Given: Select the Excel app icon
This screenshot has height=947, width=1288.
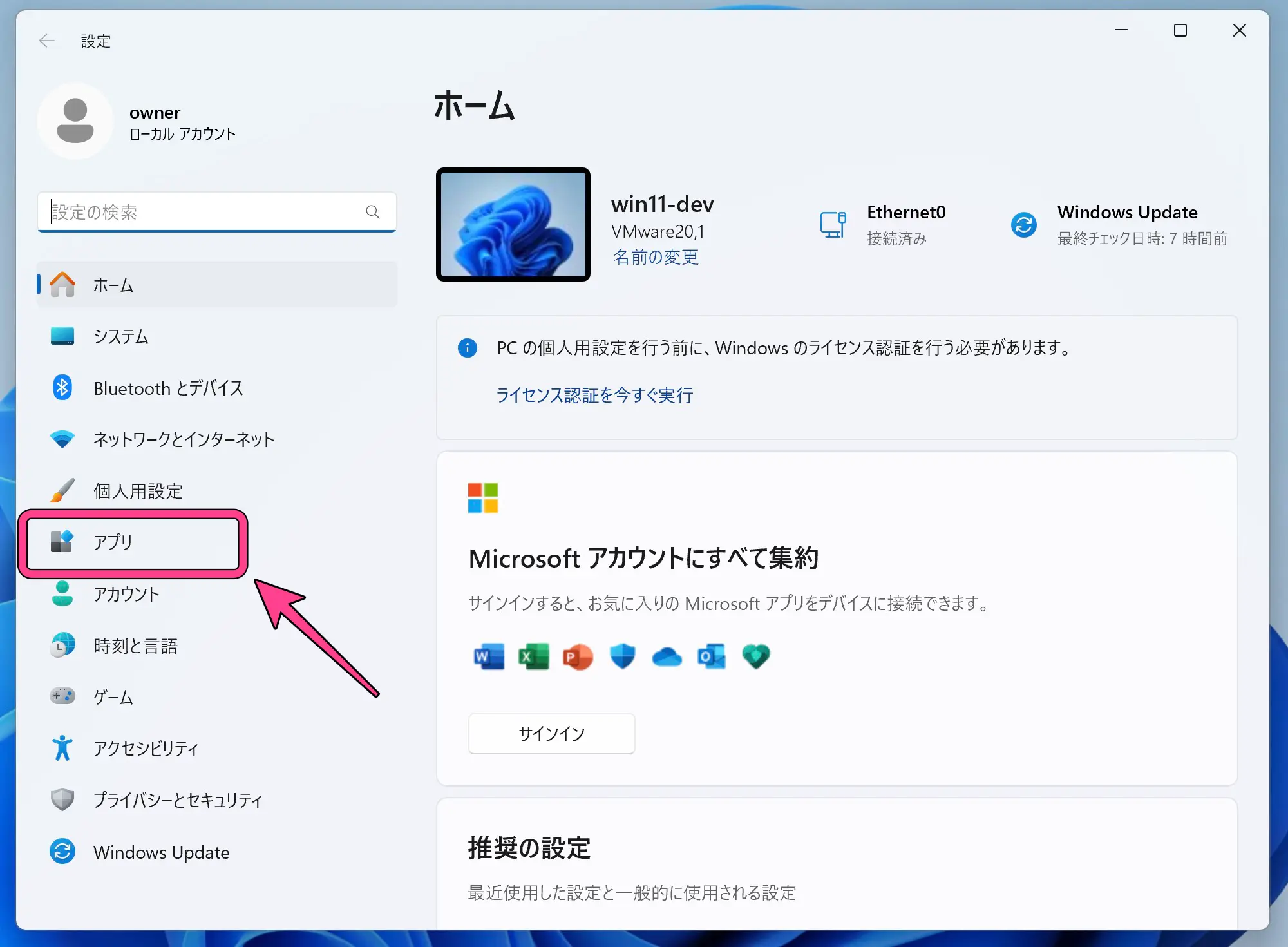Looking at the screenshot, I should pos(532,656).
